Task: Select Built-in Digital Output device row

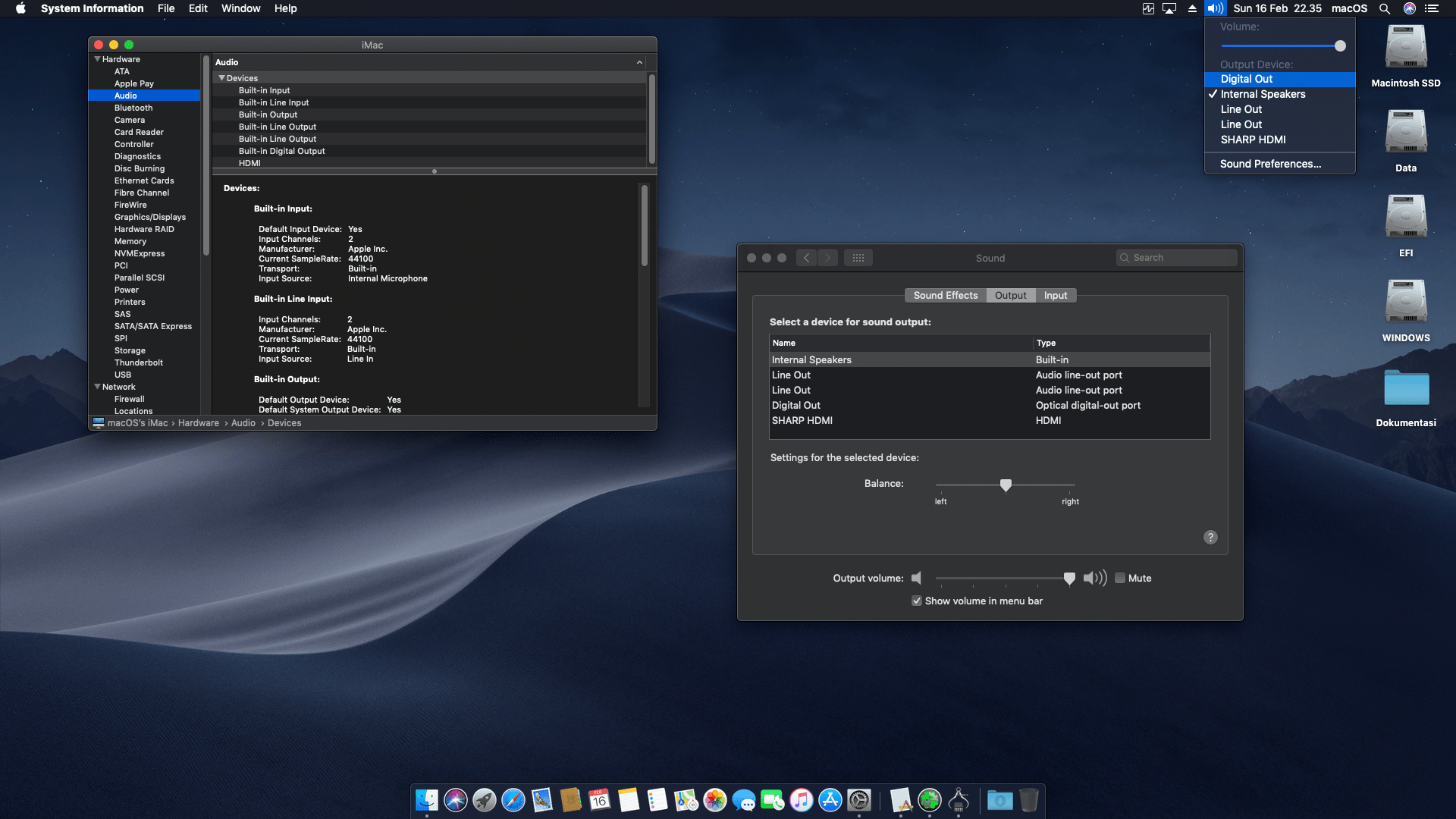Action: tap(430, 151)
